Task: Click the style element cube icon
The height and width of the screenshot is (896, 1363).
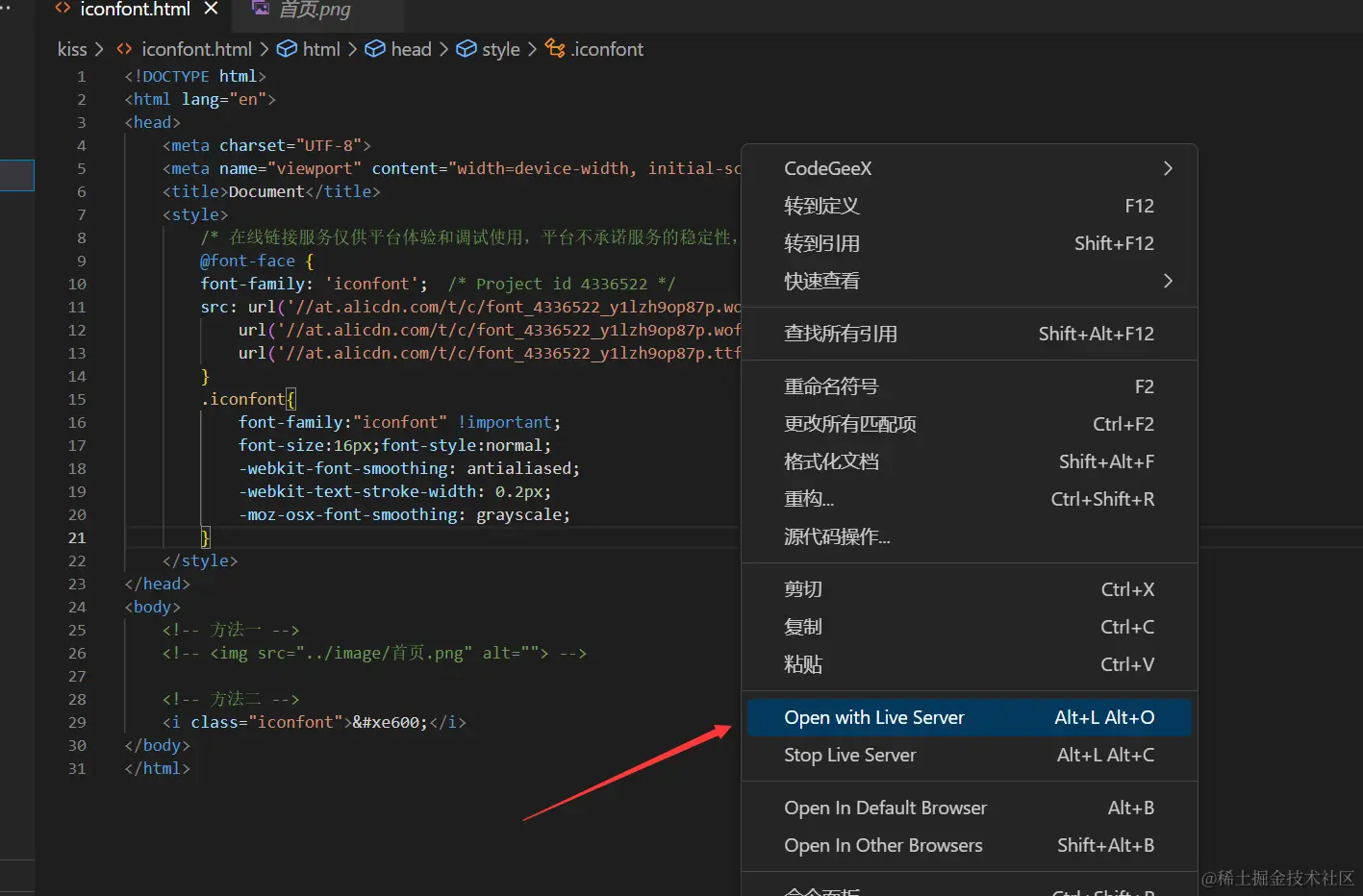Action: pos(467,49)
